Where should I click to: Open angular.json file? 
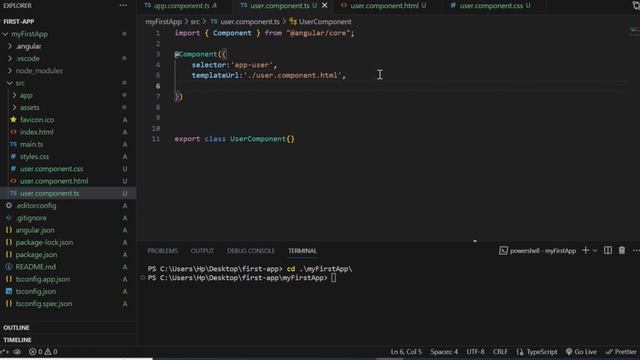coord(35,230)
